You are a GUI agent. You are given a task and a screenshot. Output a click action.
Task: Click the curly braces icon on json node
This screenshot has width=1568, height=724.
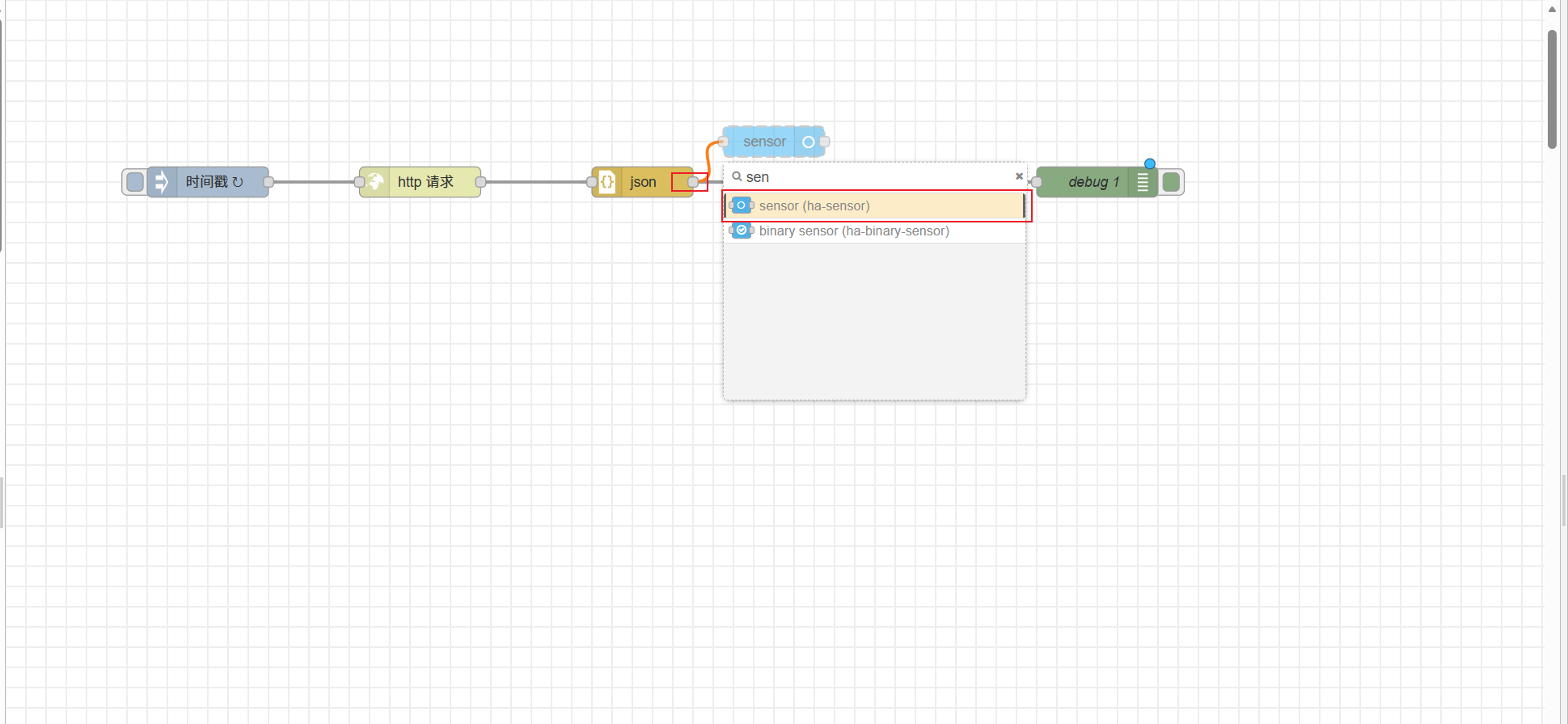tap(607, 182)
